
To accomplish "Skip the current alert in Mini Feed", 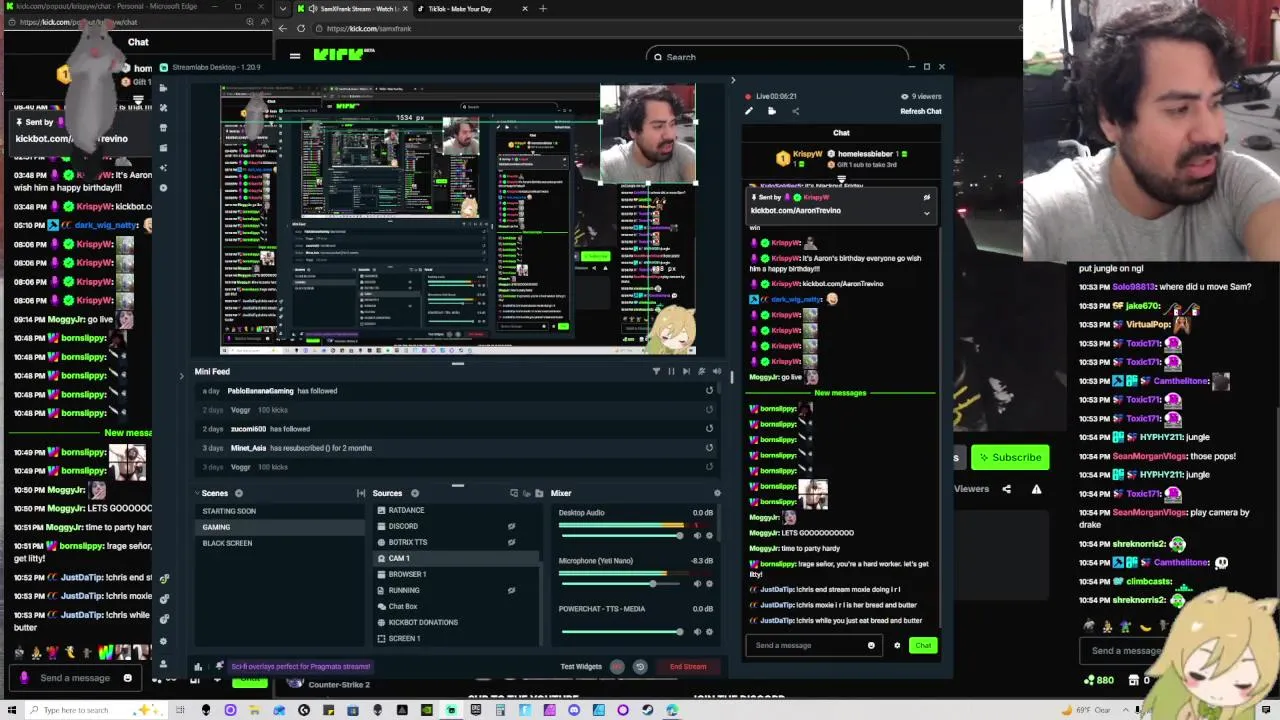I will 686,371.
